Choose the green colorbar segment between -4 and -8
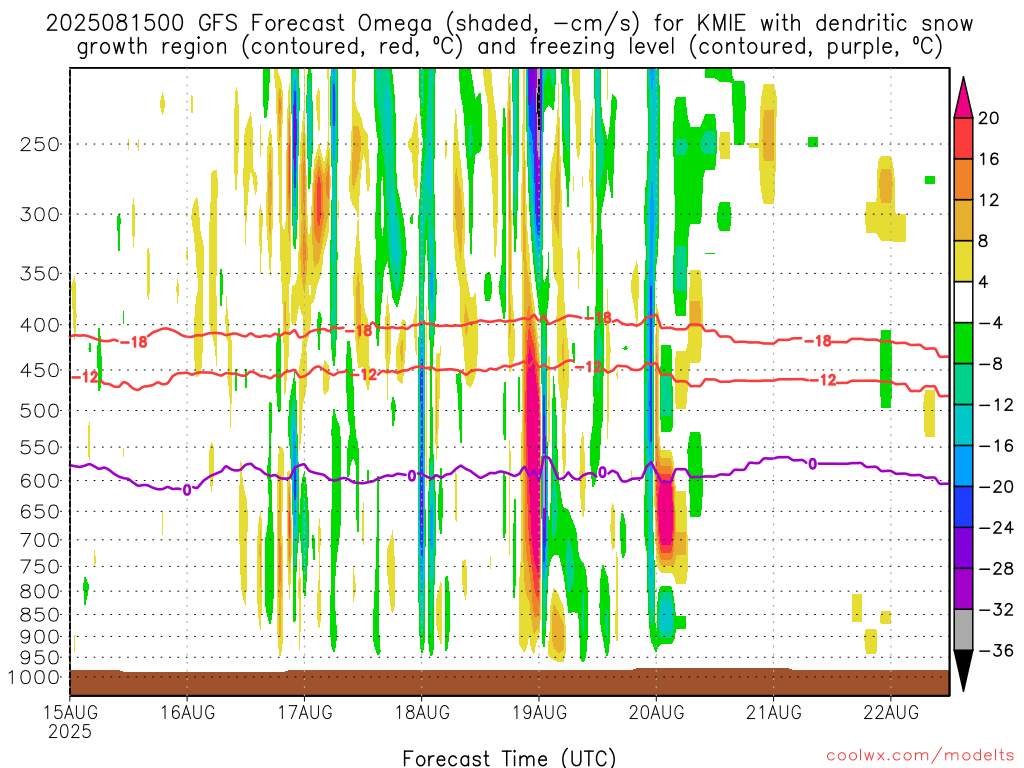This screenshot has height=768, width=1024. tap(963, 344)
